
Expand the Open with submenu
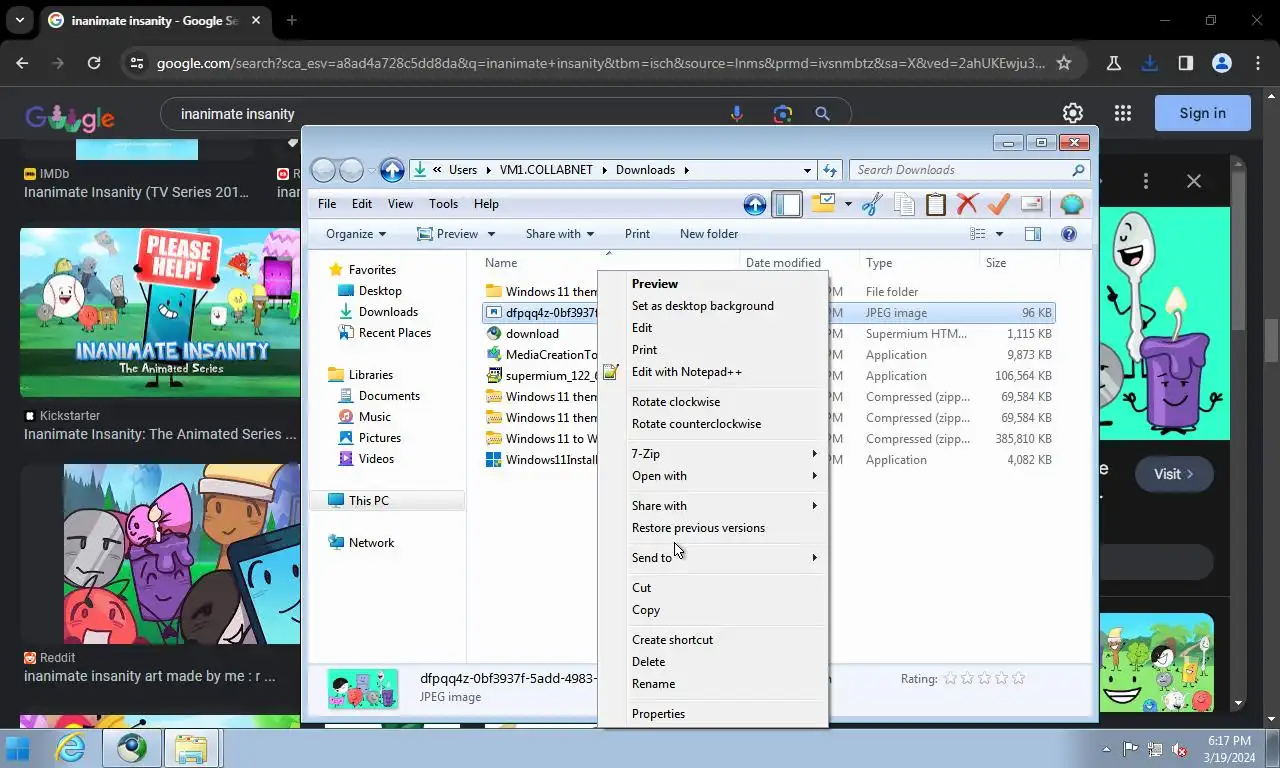point(713,476)
